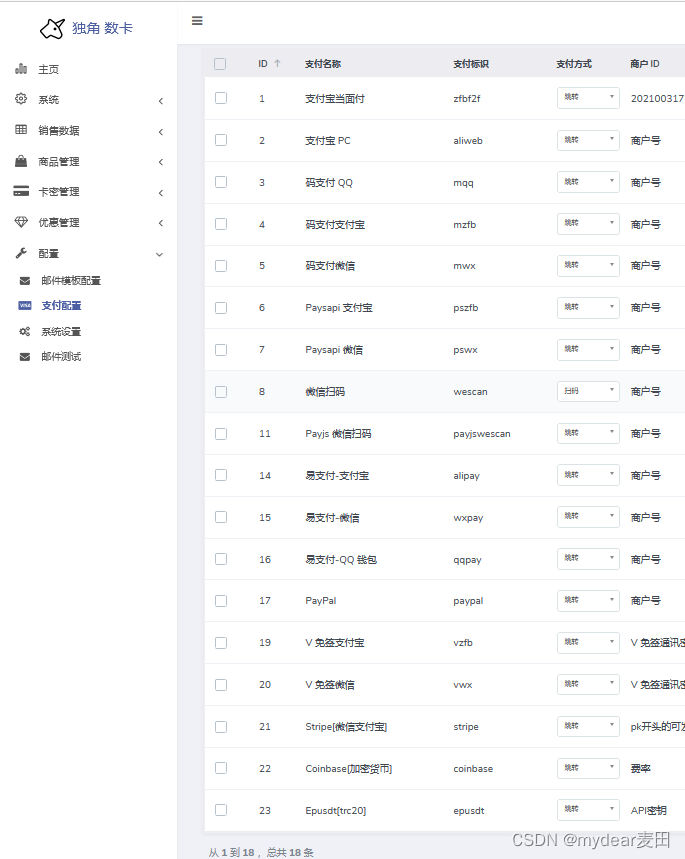This screenshot has width=685, height=859.
Task: Select the 支付宝 PC row checkbox
Action: (221, 140)
